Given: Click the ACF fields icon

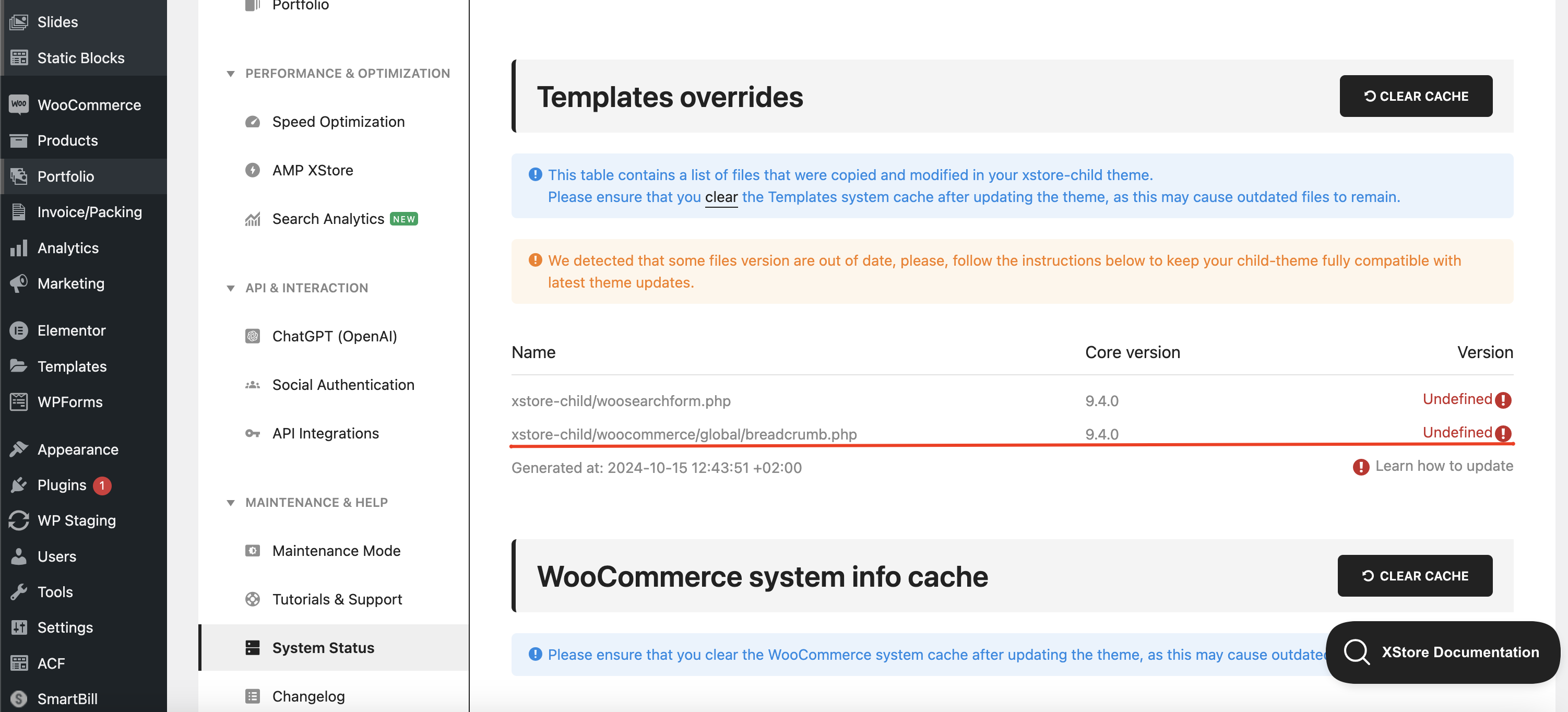Looking at the screenshot, I should (19, 663).
